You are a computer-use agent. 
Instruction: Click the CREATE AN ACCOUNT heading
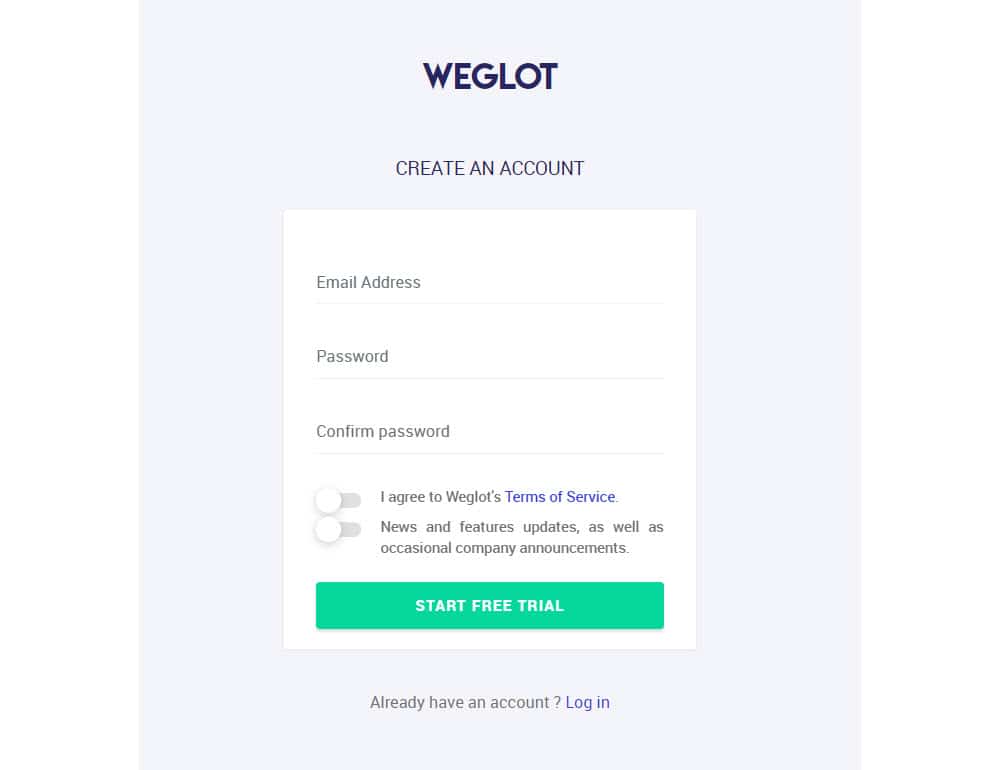tap(489, 168)
